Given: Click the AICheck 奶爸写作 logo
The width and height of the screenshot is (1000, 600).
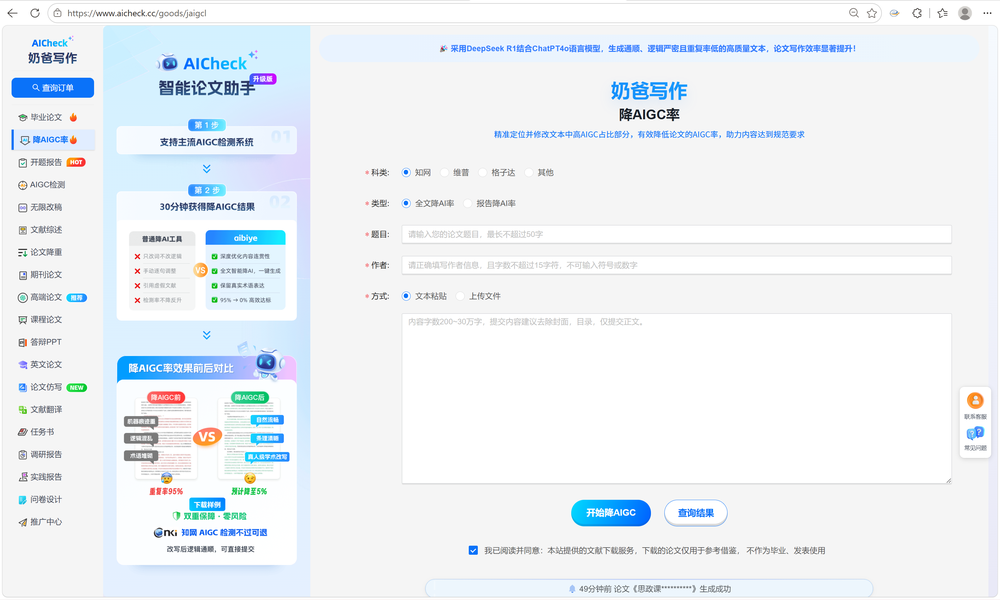Looking at the screenshot, I should (53, 51).
